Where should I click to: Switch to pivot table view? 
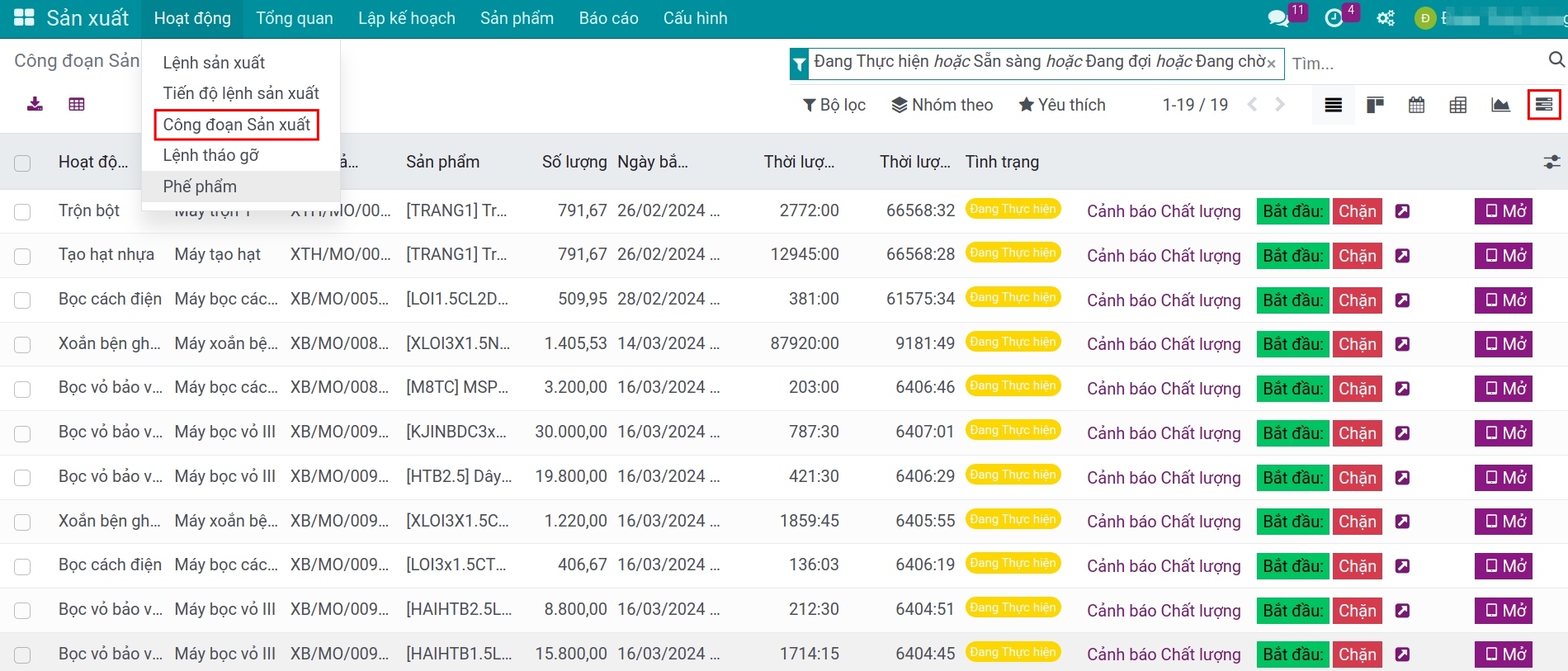click(1458, 105)
